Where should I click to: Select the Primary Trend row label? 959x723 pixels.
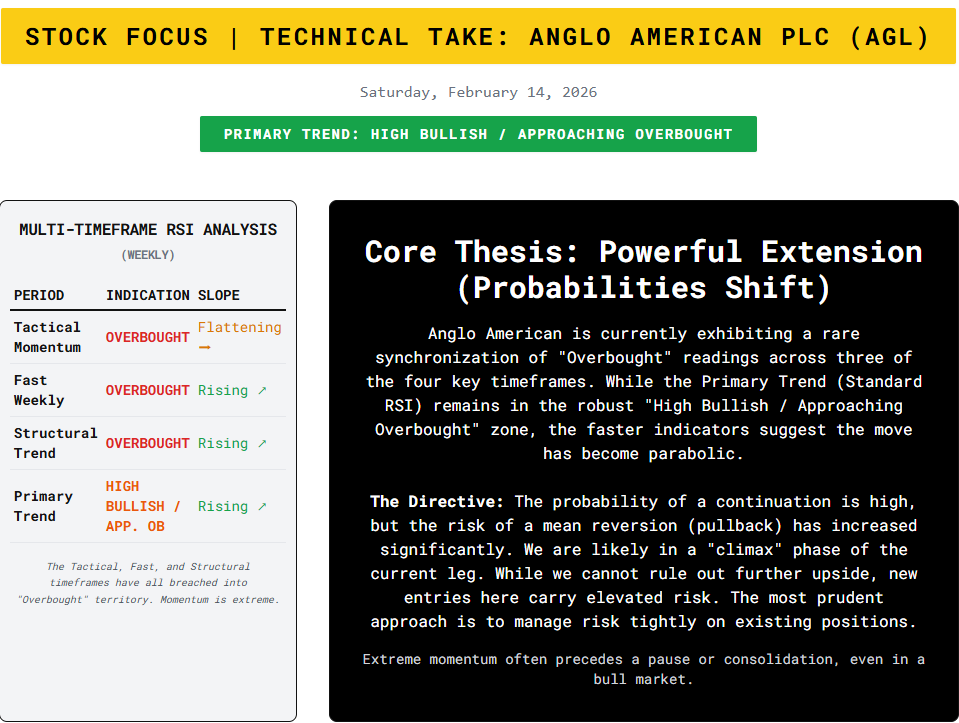pos(43,506)
